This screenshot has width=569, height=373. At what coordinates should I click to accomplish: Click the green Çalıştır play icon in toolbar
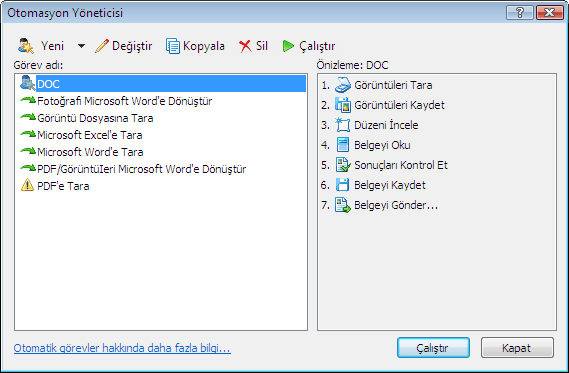(x=288, y=46)
